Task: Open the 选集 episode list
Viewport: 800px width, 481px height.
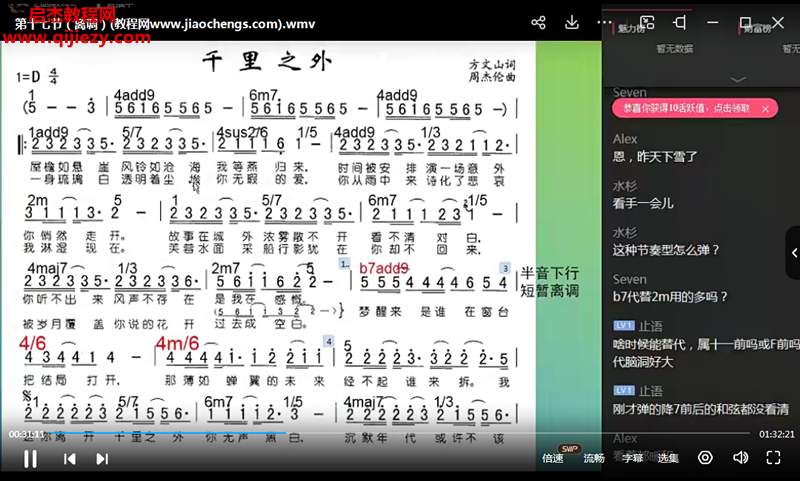Action: click(x=668, y=458)
